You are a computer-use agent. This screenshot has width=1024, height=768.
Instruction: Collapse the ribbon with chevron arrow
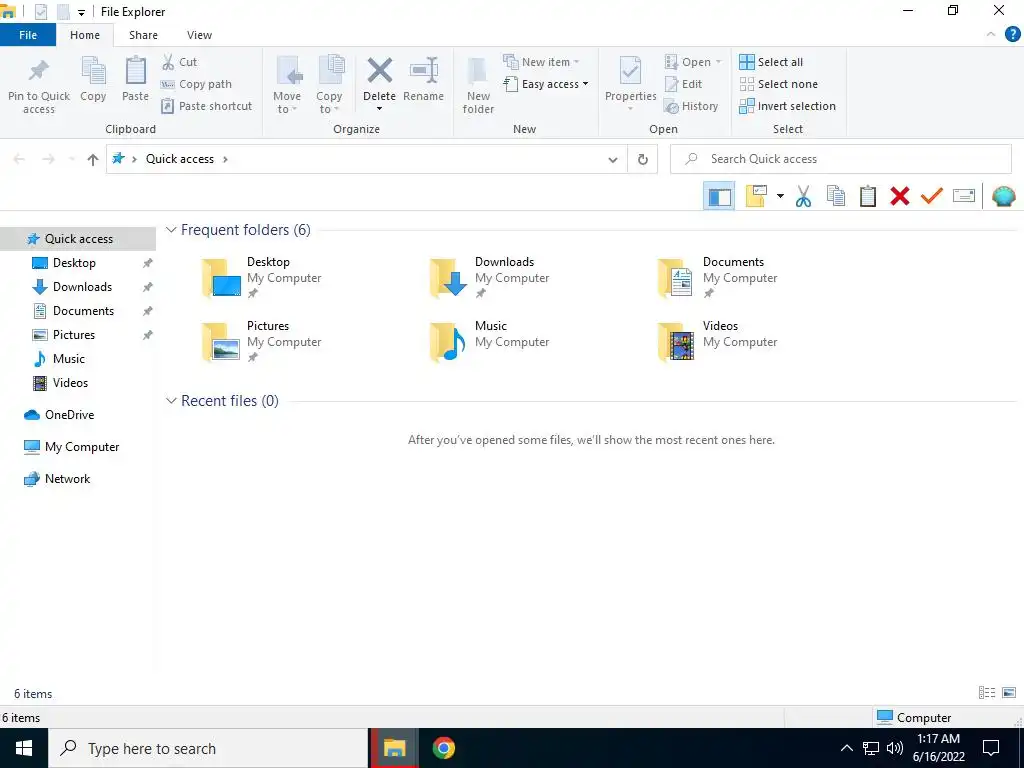991,35
